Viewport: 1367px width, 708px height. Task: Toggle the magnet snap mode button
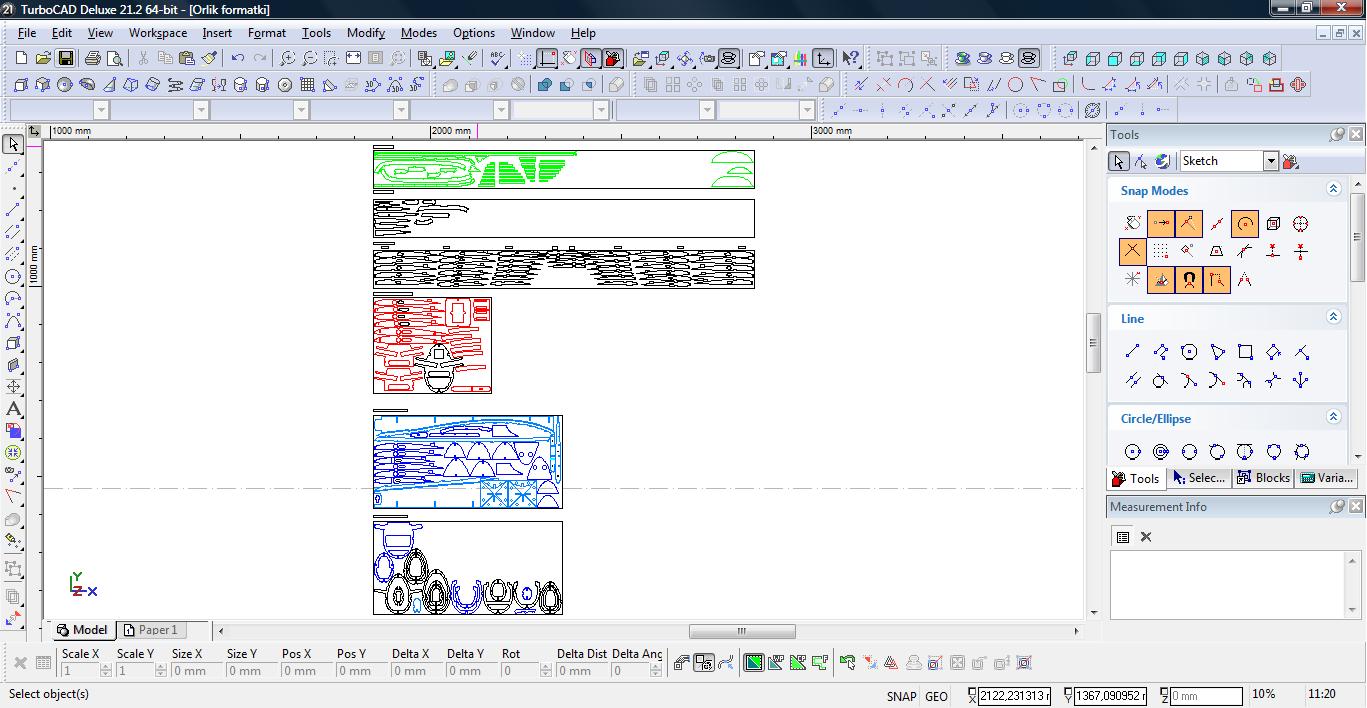[x=1188, y=280]
